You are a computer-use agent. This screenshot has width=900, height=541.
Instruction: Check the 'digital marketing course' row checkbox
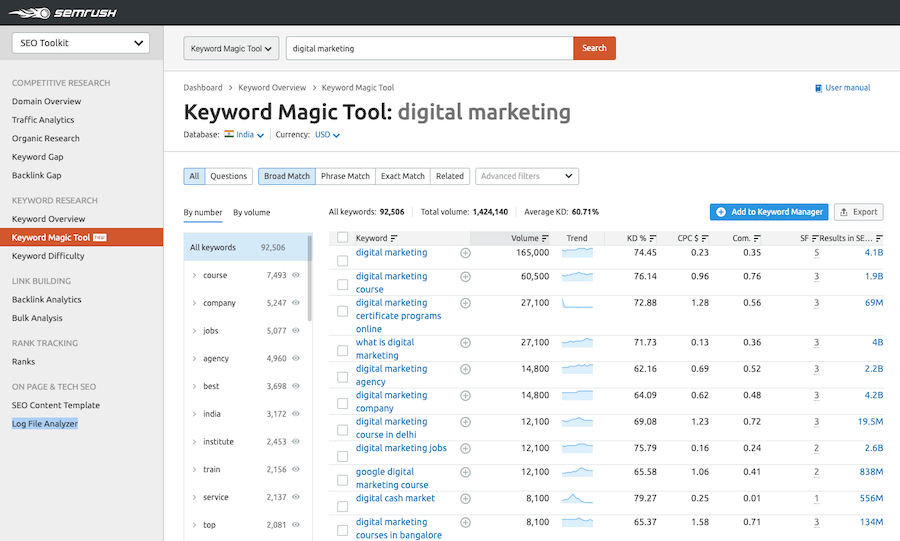pos(343,285)
